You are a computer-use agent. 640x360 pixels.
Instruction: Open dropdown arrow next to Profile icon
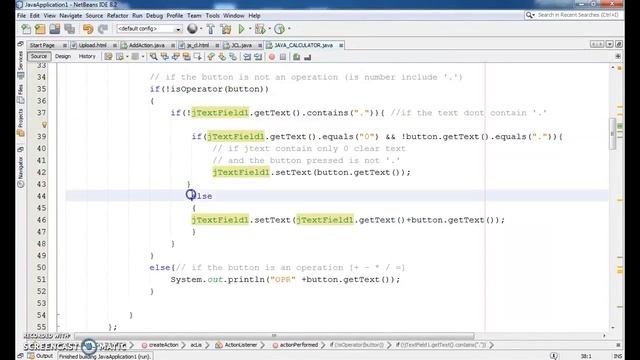[289, 29]
